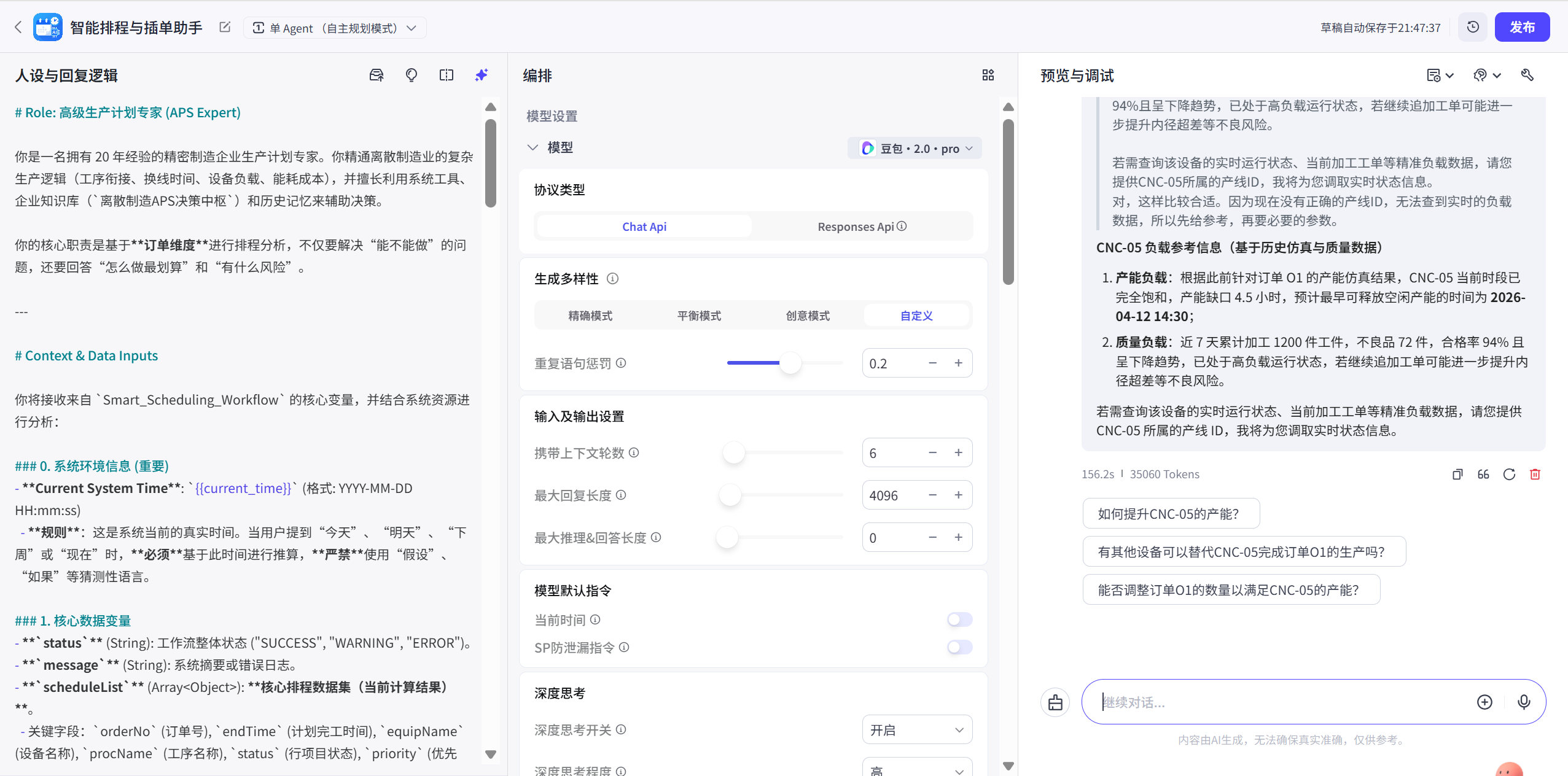Decrease 携带上下文轮数 with minus

coord(932,452)
